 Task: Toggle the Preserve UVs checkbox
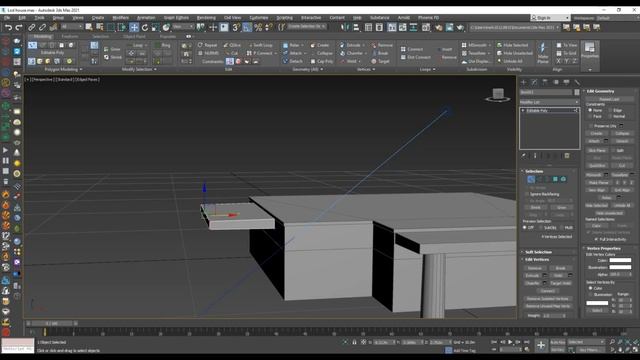click(x=590, y=126)
